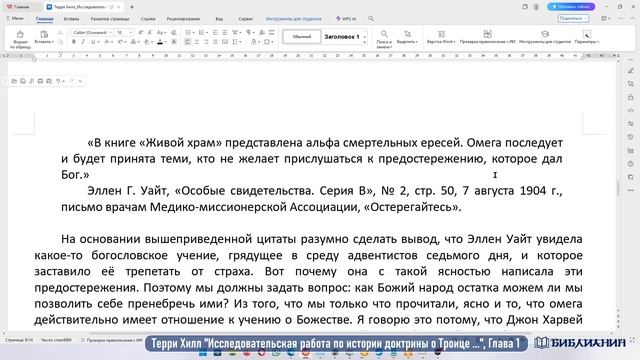Switch to the Вид tab
Viewport: 640px width, 360px height.
(219, 19)
